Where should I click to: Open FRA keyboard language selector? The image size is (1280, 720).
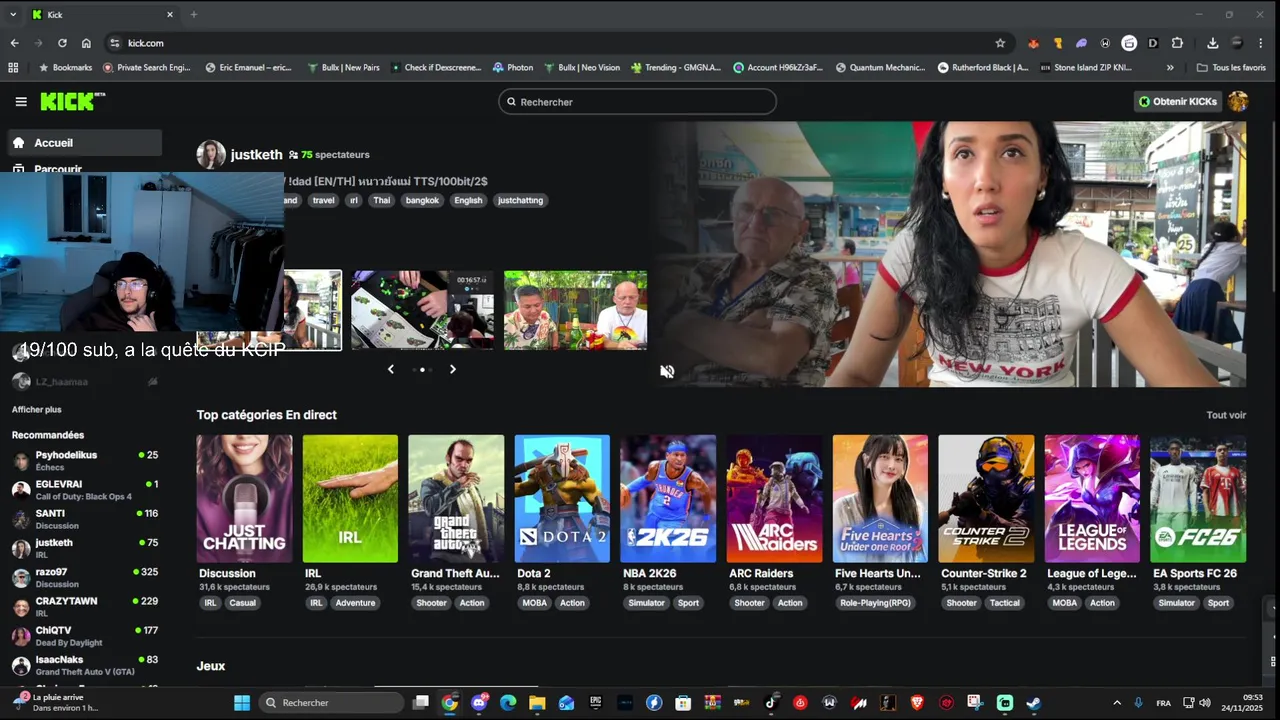[1164, 703]
